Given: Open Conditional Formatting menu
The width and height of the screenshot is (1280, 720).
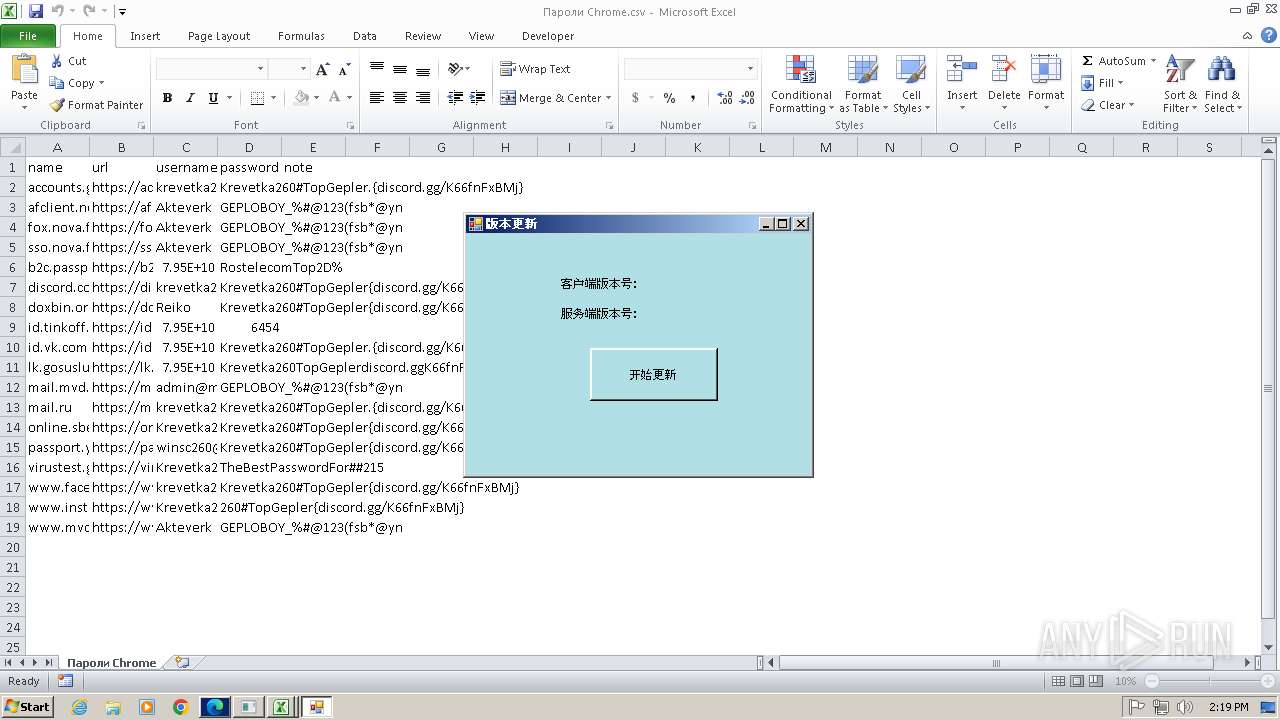Looking at the screenshot, I should (801, 85).
